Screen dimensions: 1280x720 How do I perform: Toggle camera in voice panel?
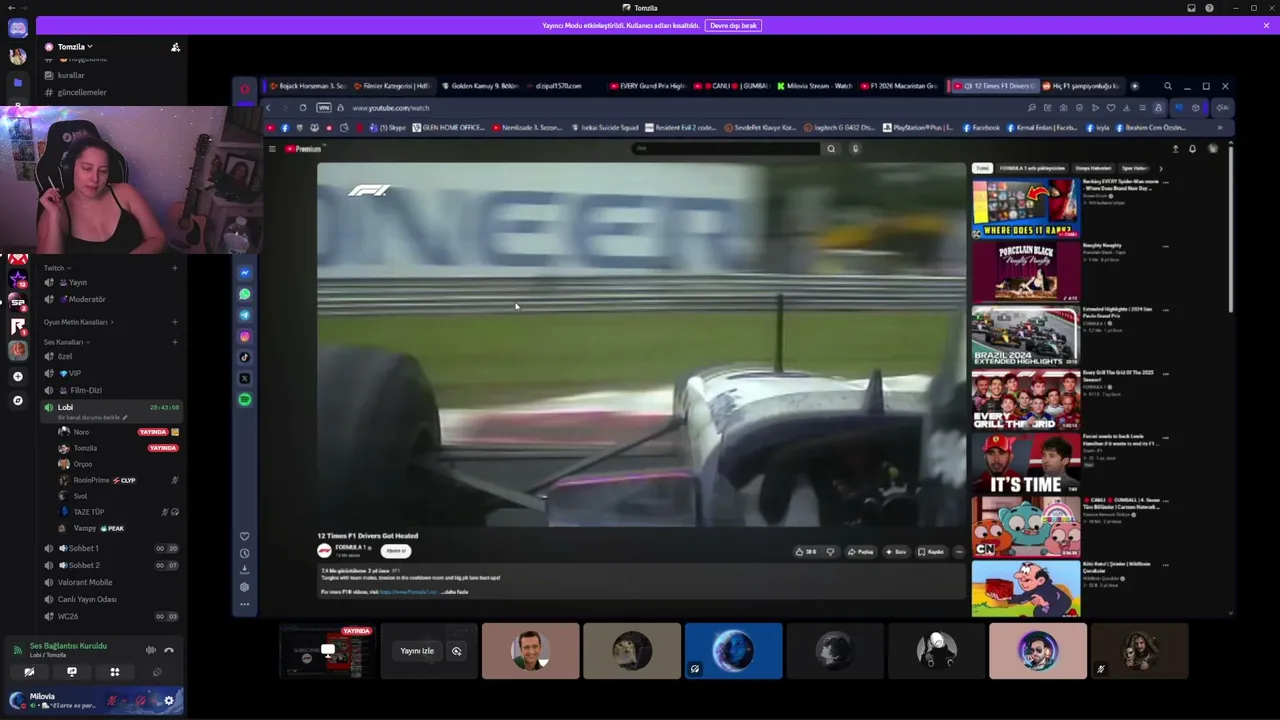29,672
